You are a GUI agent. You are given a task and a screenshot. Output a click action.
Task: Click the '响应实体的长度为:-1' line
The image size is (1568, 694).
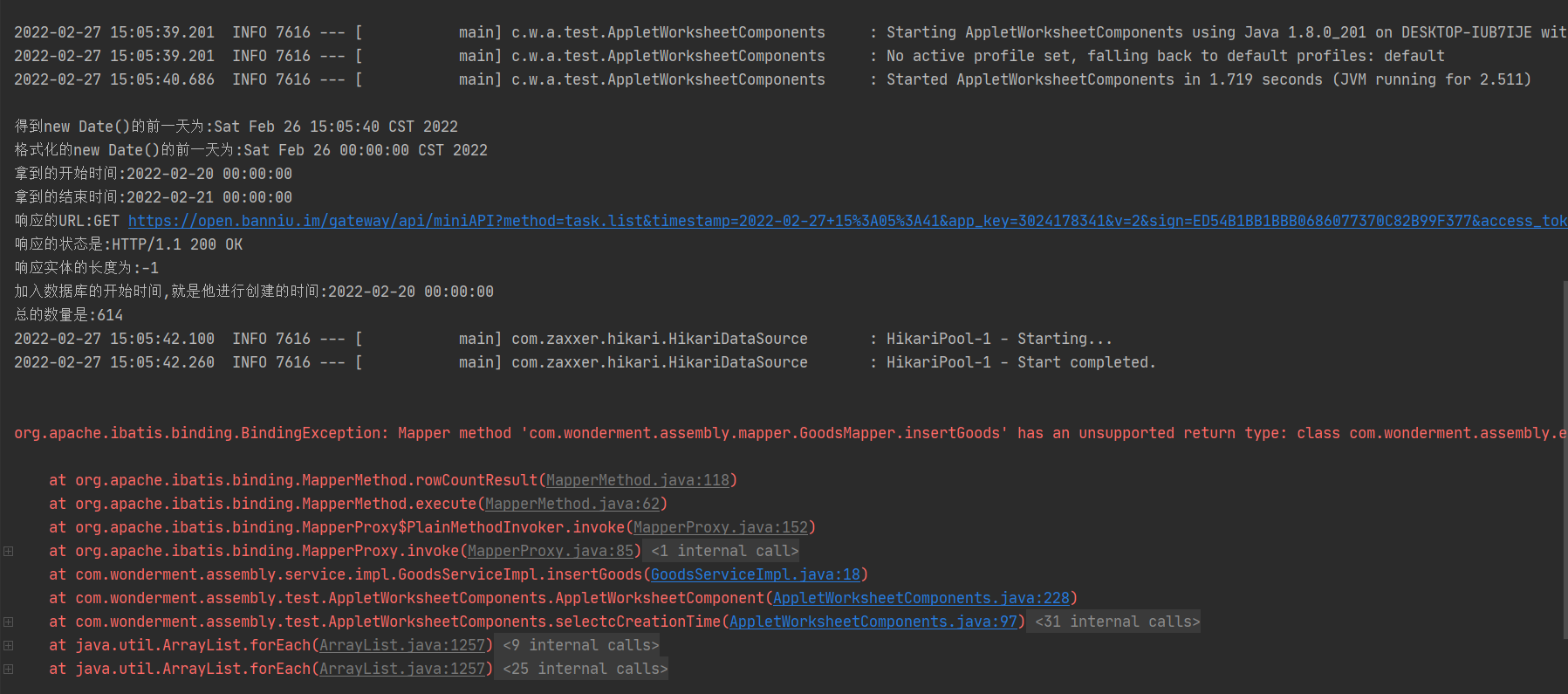pos(86,268)
